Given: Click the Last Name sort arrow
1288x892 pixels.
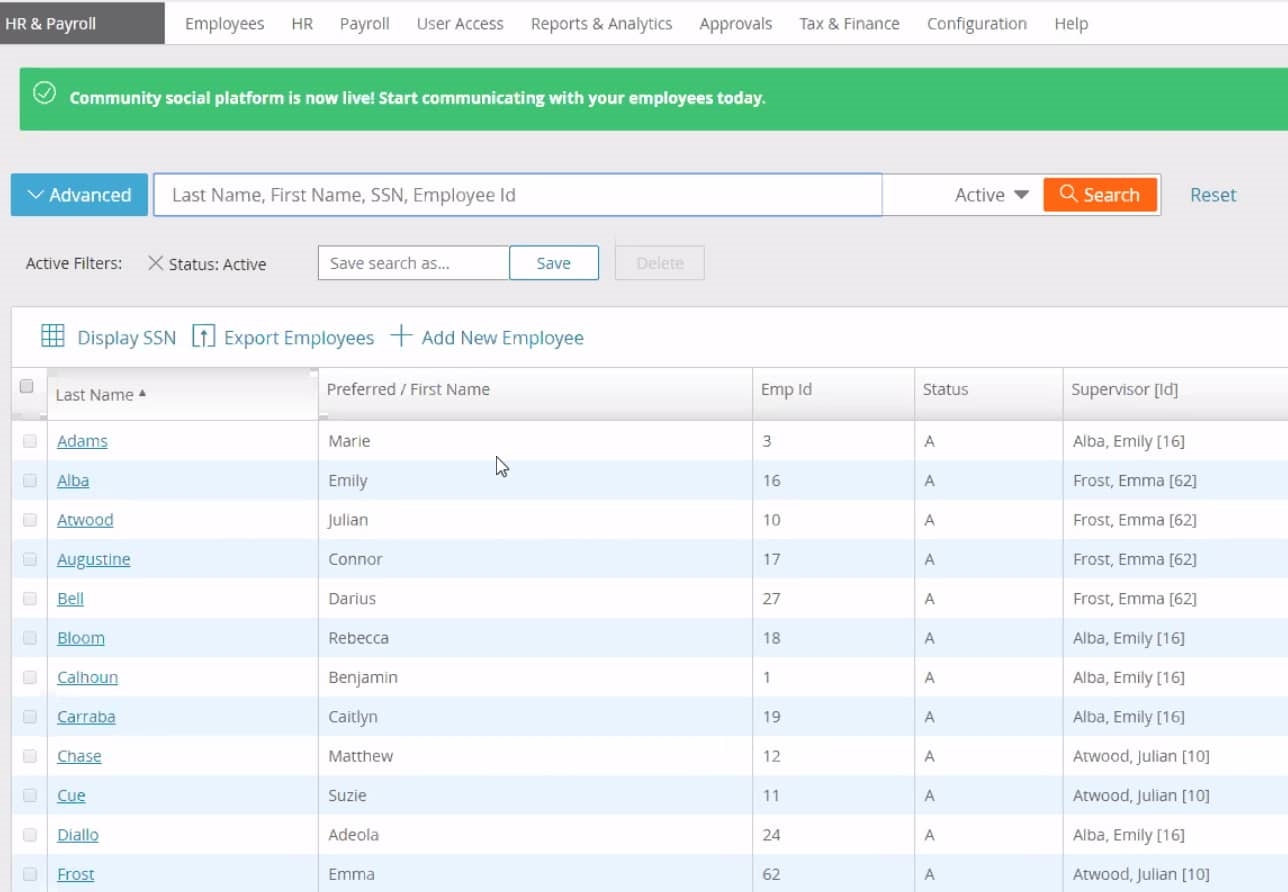Looking at the screenshot, I should (x=142, y=394).
